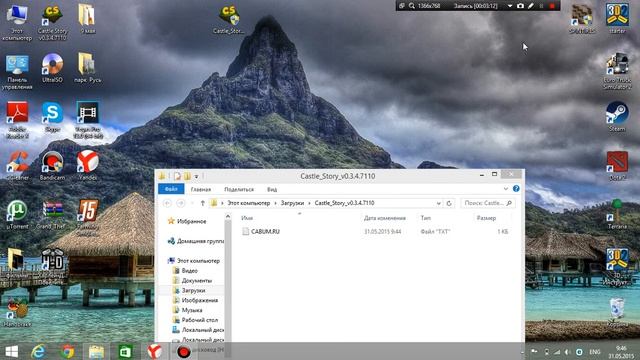Image resolution: width=640 pixels, height=360 pixels.
Task: Open the Terraria desktop shortcut
Action: 617,214
